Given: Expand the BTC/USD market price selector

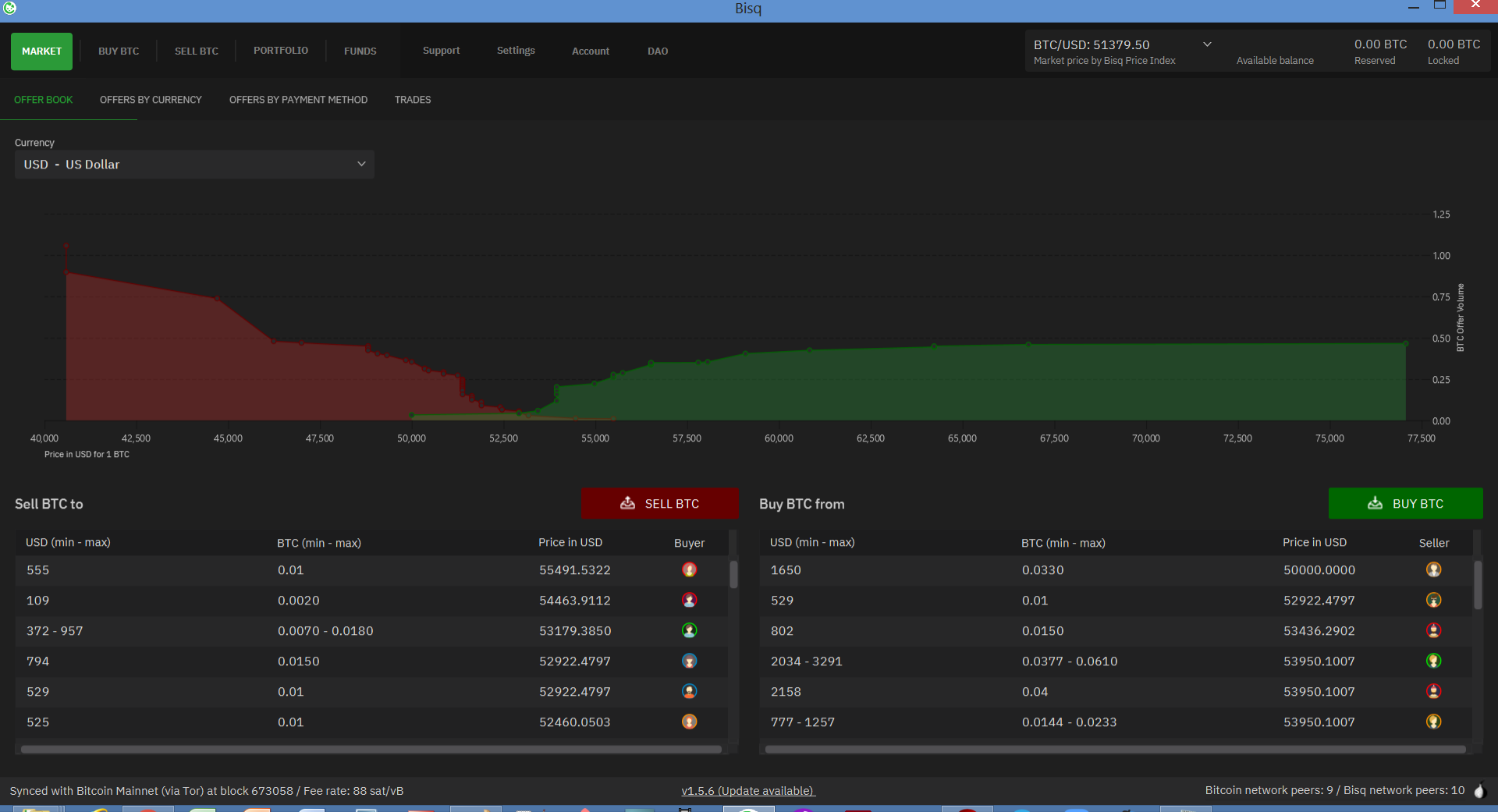Looking at the screenshot, I should [x=1207, y=44].
